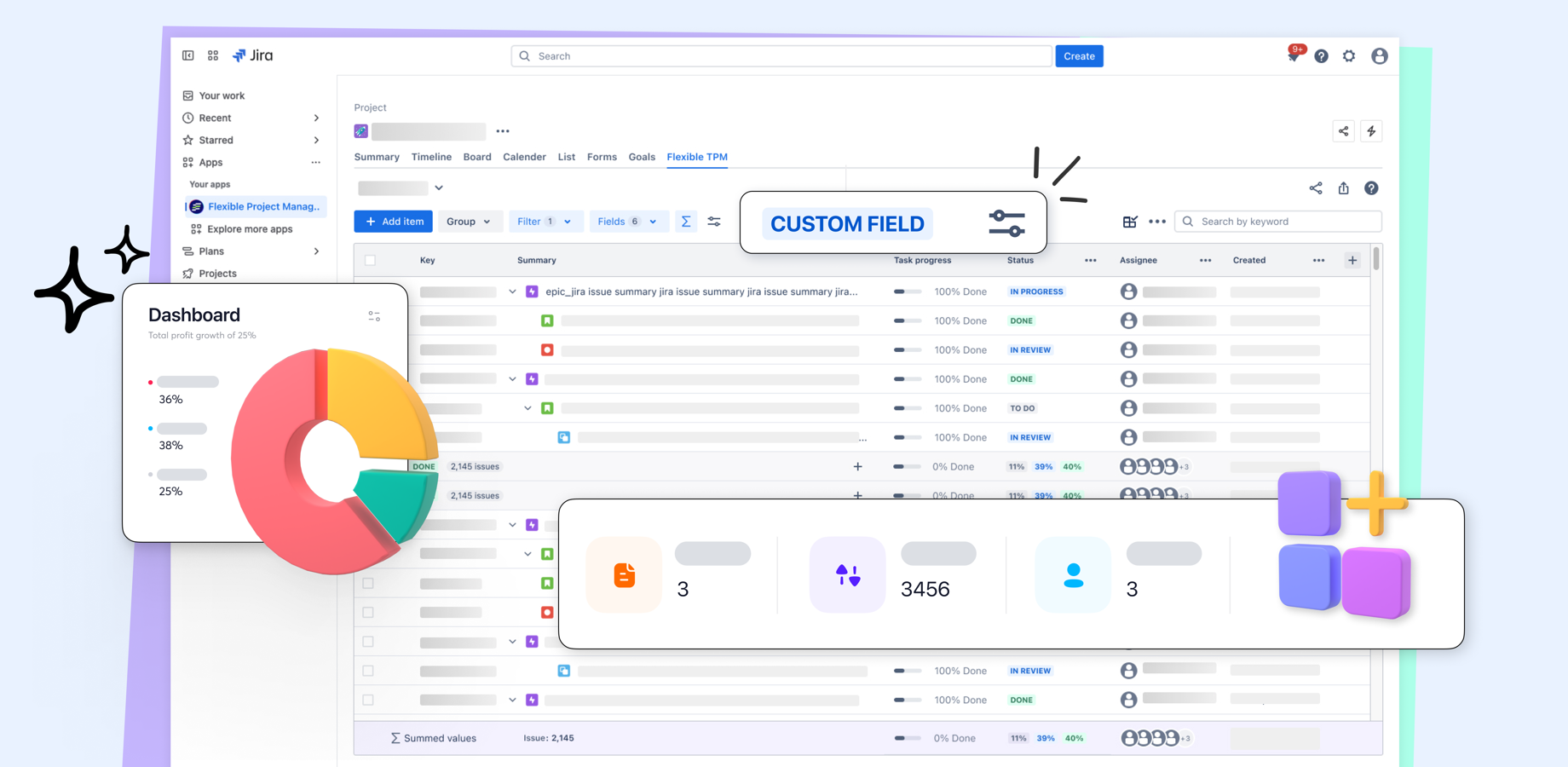Image resolution: width=1568 pixels, height=767 pixels.
Task: Click the share icon left of the export icon
Action: (x=1316, y=188)
